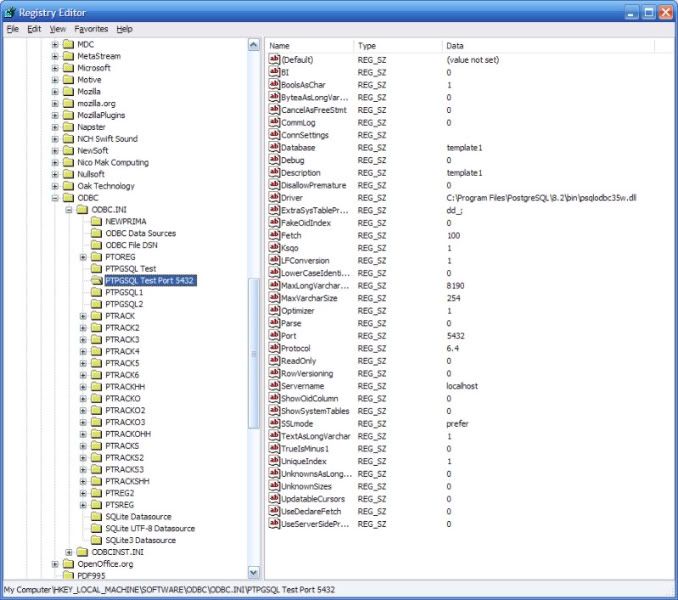Select the PTPGSQL Test key in tree
This screenshot has width=678, height=600.
coord(130,269)
